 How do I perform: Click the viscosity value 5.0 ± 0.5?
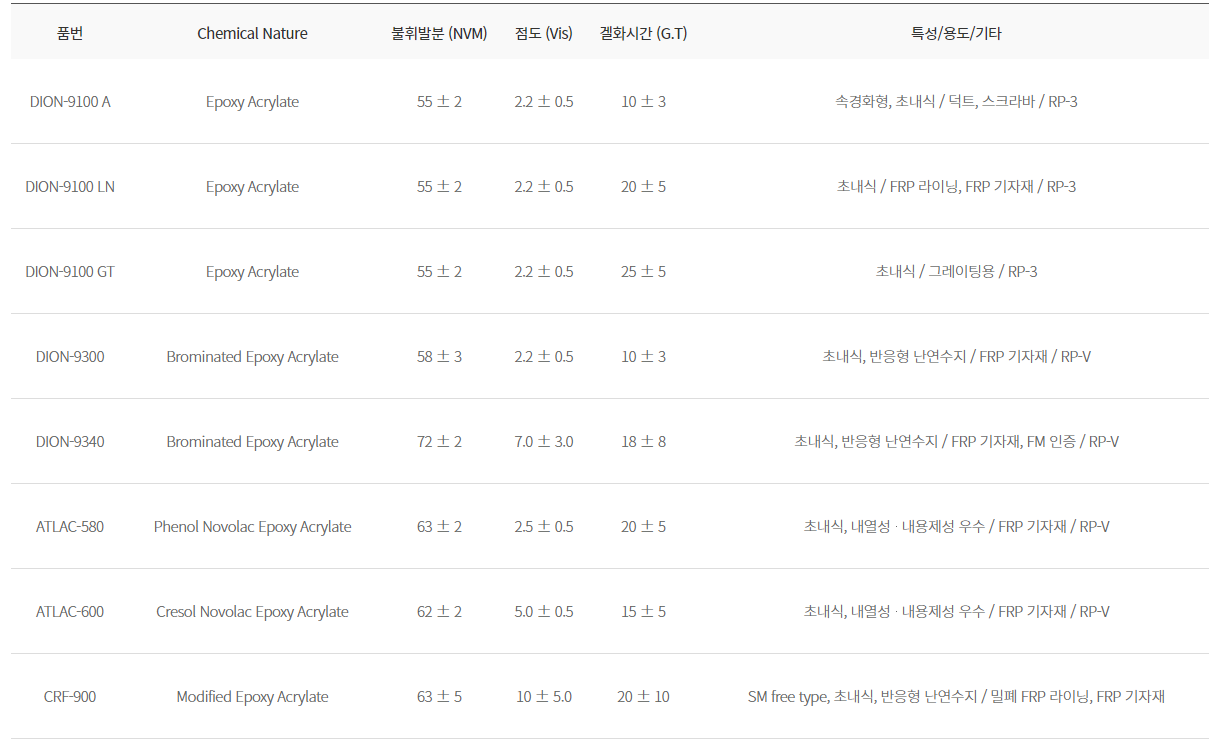(544, 612)
